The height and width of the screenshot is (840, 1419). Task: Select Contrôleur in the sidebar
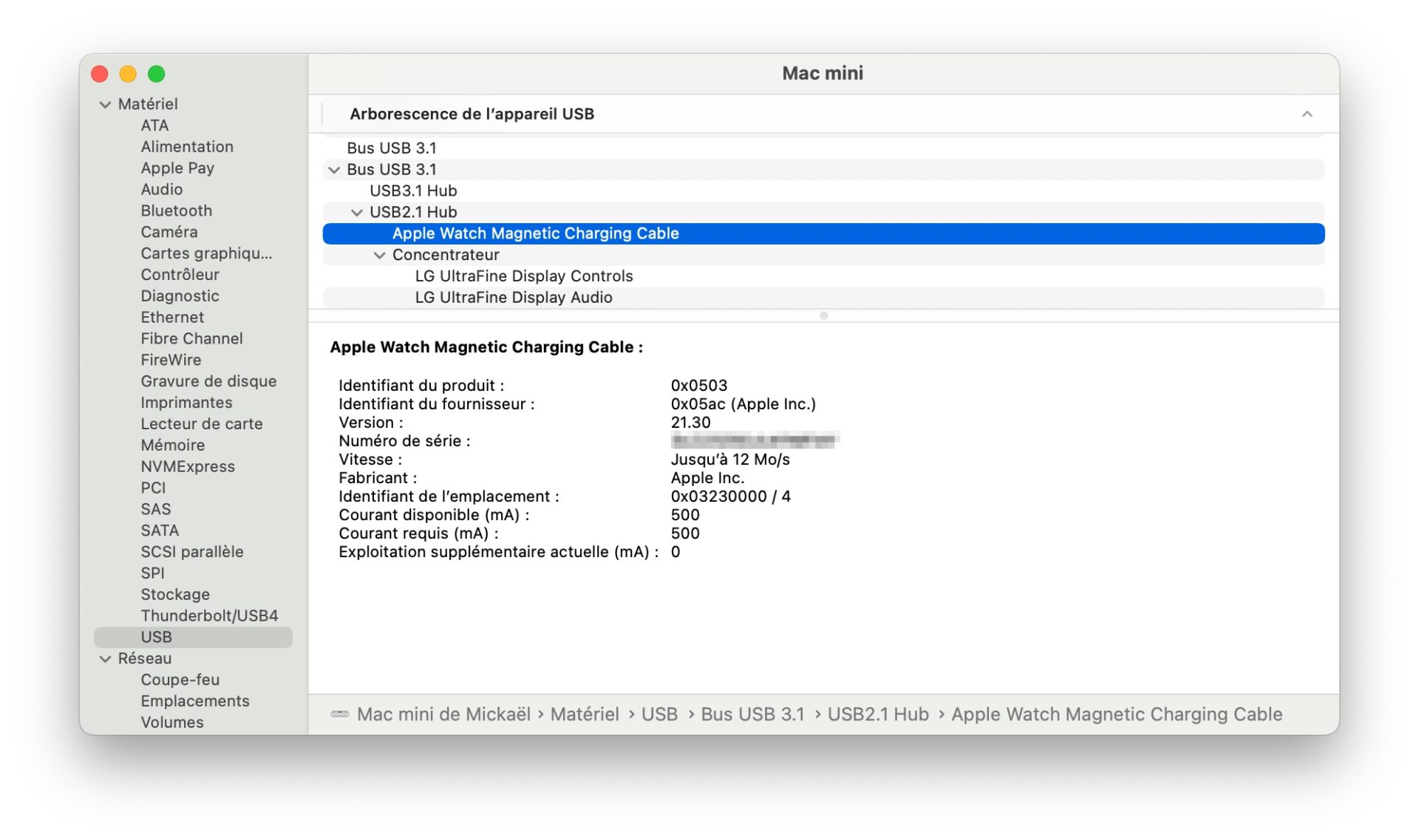[x=180, y=275]
